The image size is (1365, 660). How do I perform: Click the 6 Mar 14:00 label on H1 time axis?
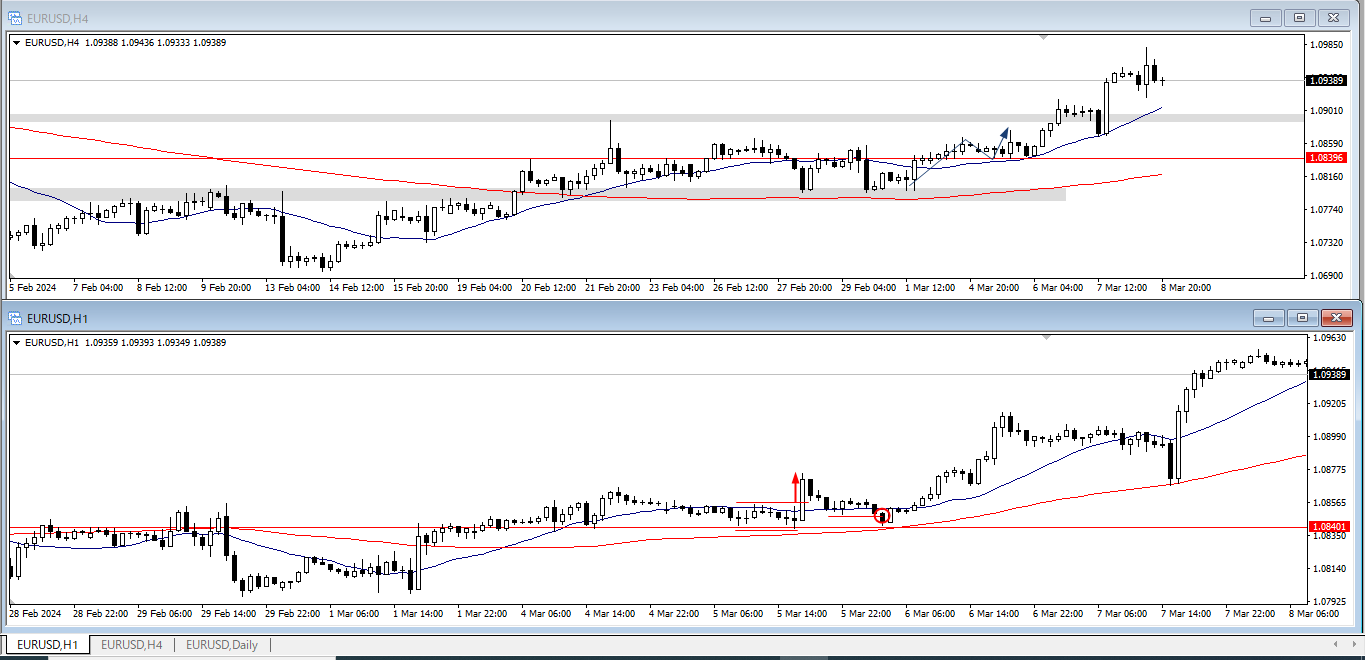point(994,613)
